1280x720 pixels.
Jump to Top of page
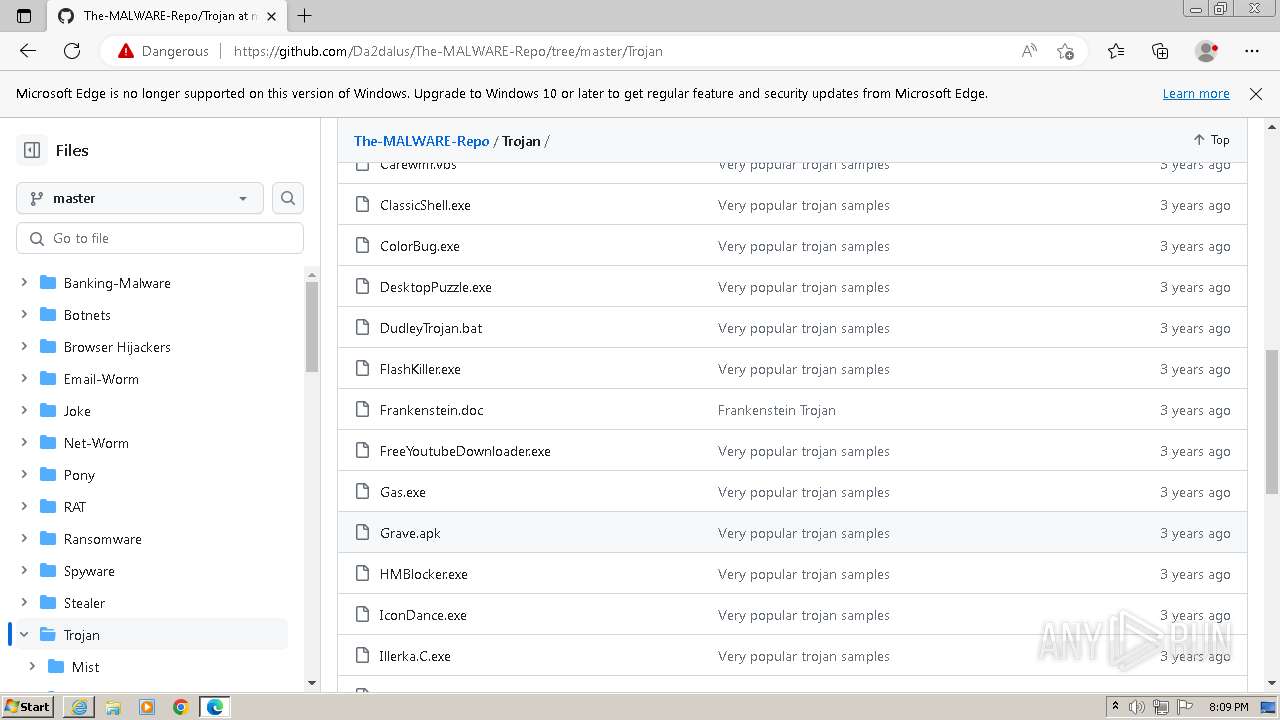point(1211,140)
